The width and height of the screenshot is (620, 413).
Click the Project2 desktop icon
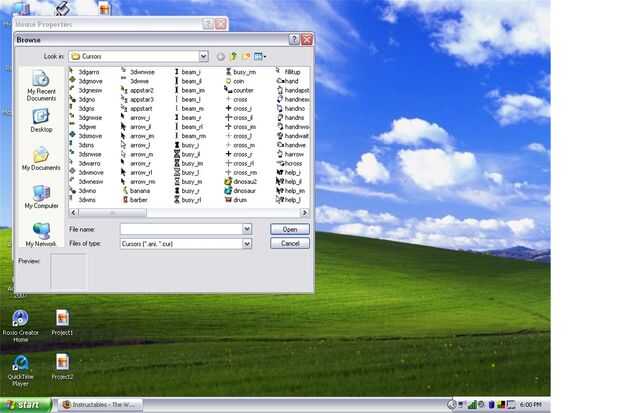point(62,367)
